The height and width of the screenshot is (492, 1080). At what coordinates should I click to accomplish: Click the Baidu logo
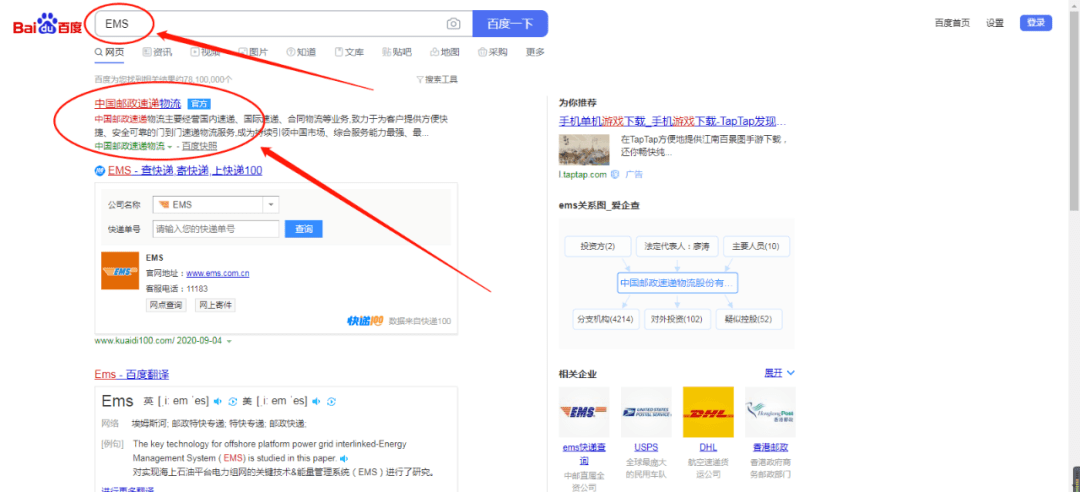pos(48,25)
